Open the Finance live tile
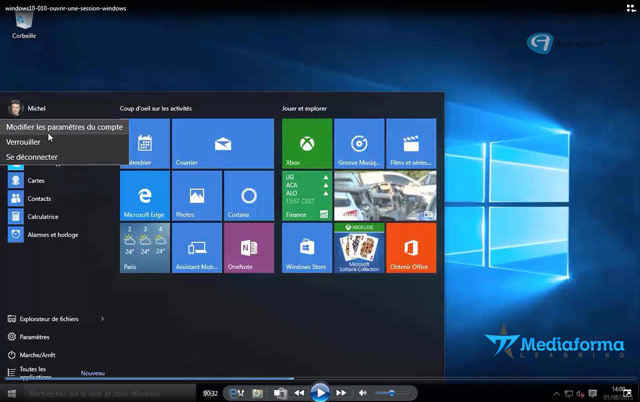The image size is (640, 402). point(307,195)
